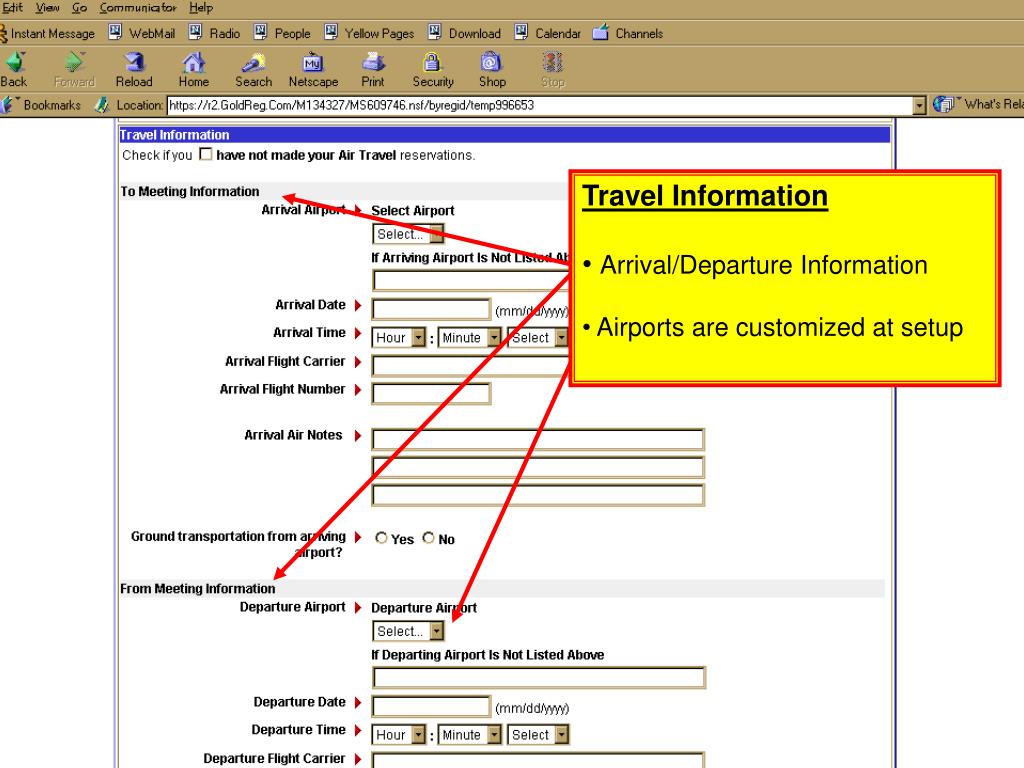
Task: Click the Forward navigation icon
Action: (74, 69)
